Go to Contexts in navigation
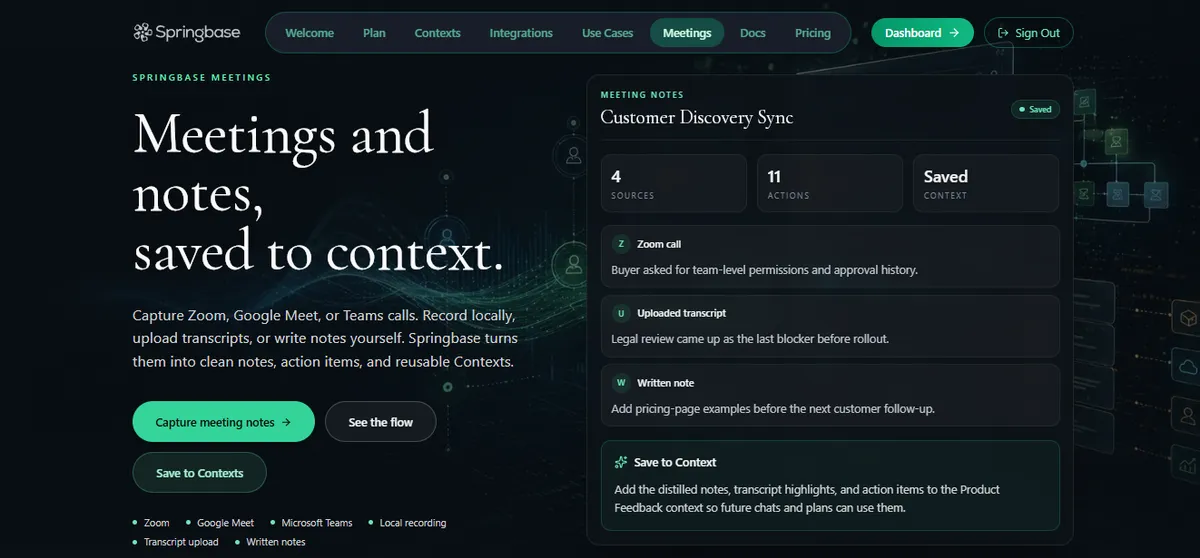1200x558 pixels. pyautogui.click(x=437, y=33)
